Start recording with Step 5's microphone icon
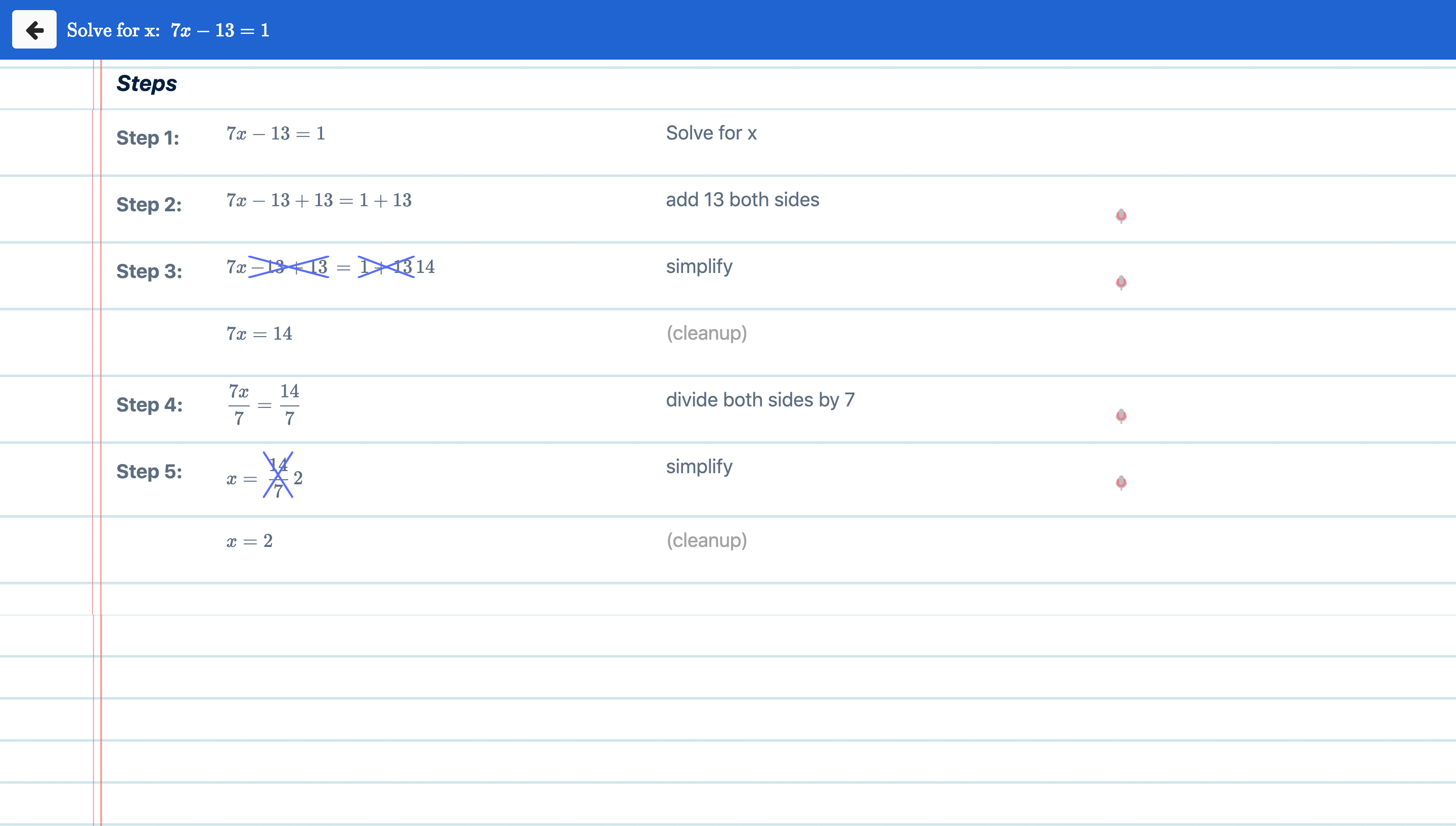The image size is (1456, 826). pos(1122,482)
